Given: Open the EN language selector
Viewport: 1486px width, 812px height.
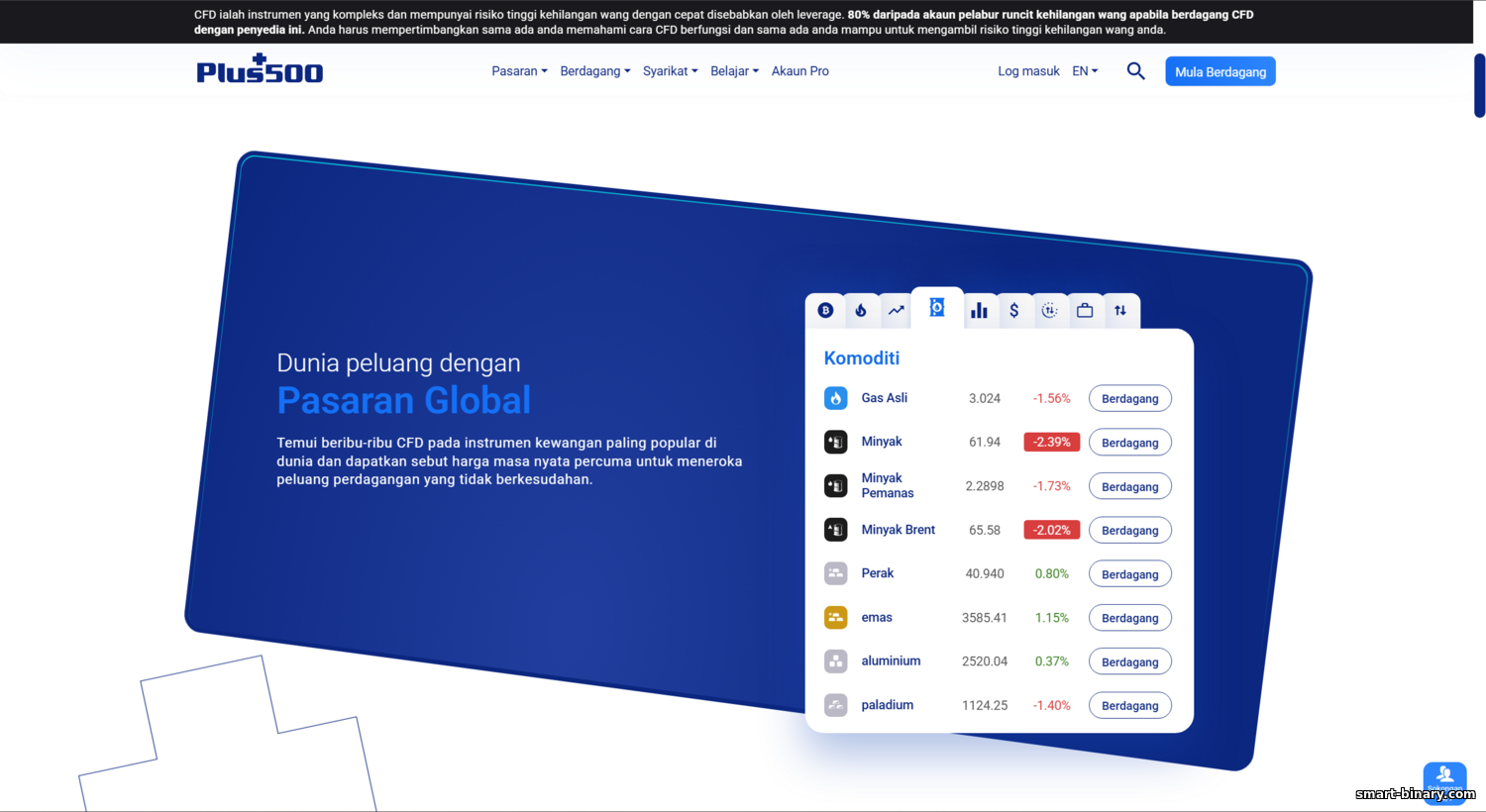Looking at the screenshot, I should click(1085, 71).
